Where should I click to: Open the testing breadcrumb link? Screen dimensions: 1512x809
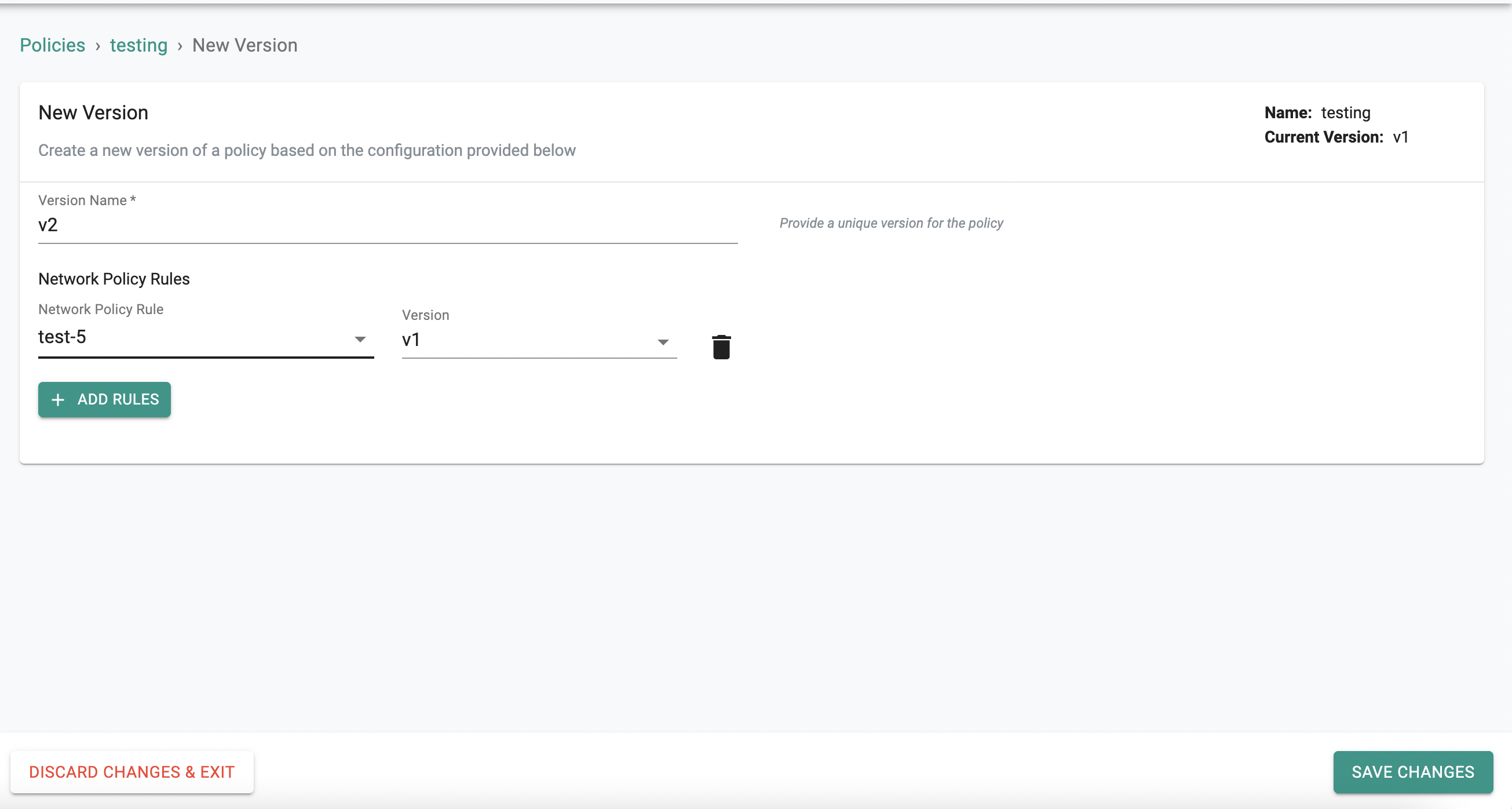tap(138, 45)
